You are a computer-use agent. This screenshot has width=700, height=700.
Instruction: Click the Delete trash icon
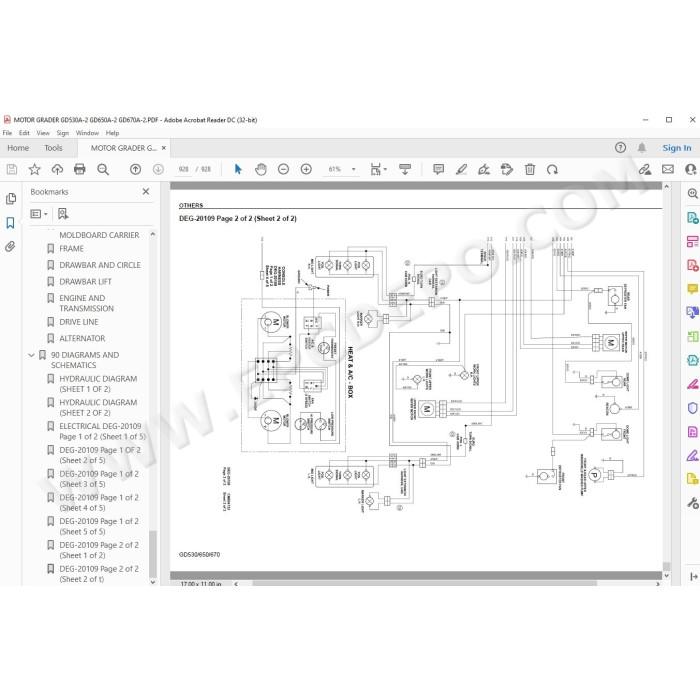[530, 169]
